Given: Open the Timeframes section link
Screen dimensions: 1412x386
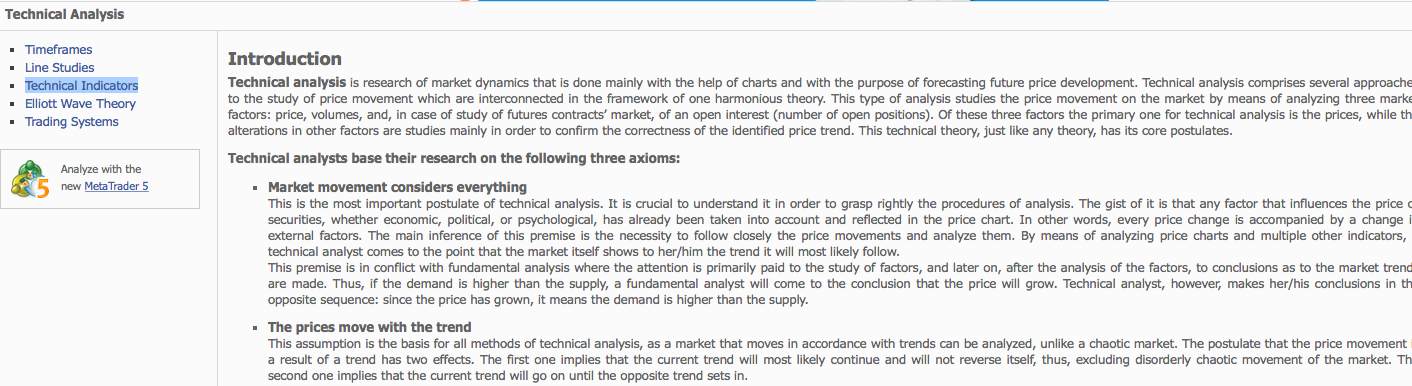Looking at the screenshot, I should [x=58, y=49].
